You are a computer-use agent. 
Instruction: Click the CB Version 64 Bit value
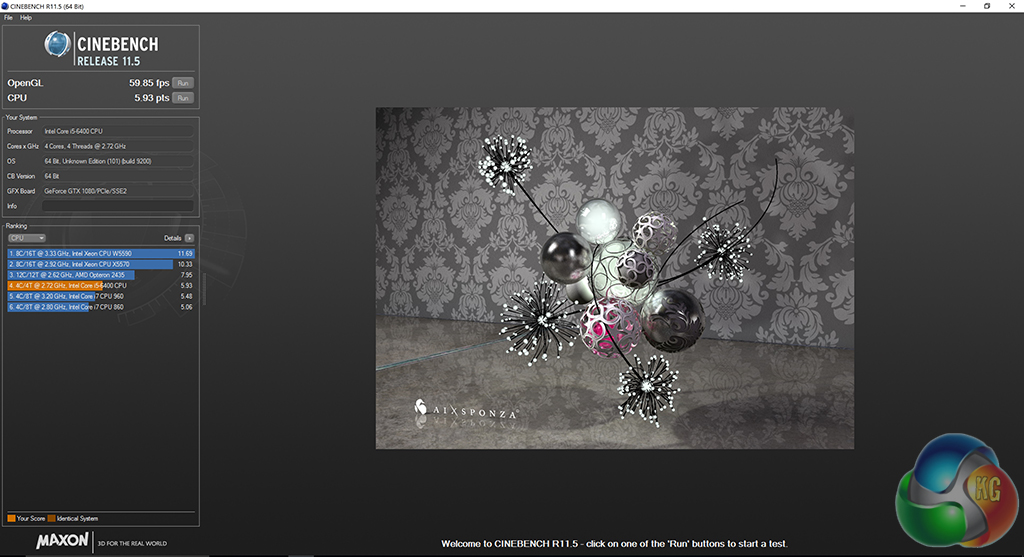(118, 176)
